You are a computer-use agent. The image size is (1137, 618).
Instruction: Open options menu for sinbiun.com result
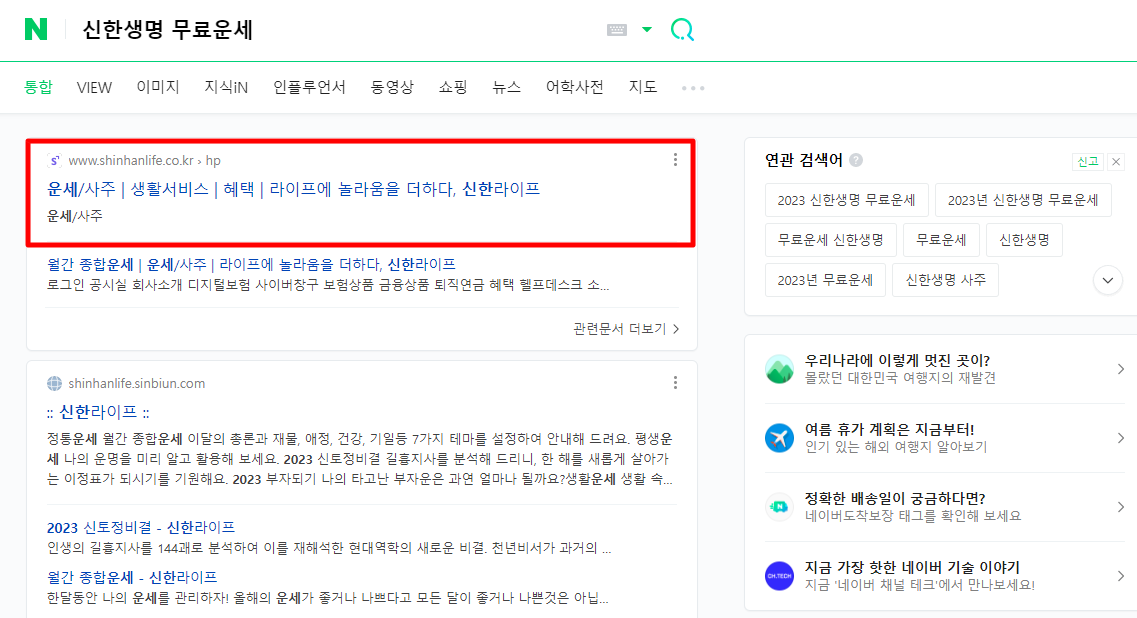tap(675, 382)
